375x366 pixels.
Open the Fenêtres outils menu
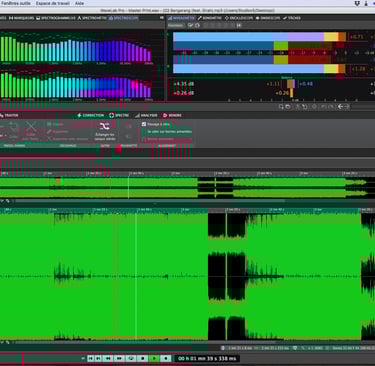tap(16, 3)
